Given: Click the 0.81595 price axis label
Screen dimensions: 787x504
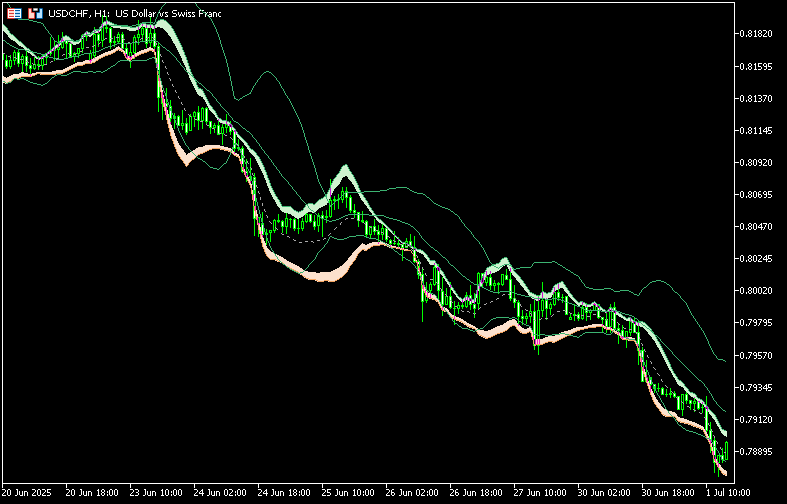Looking at the screenshot, I should [x=755, y=66].
